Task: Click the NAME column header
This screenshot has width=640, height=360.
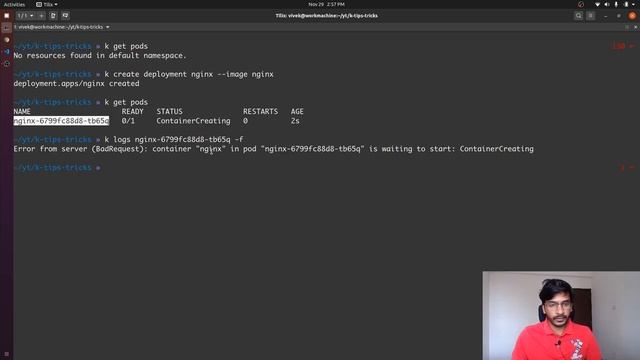Action: point(22,111)
